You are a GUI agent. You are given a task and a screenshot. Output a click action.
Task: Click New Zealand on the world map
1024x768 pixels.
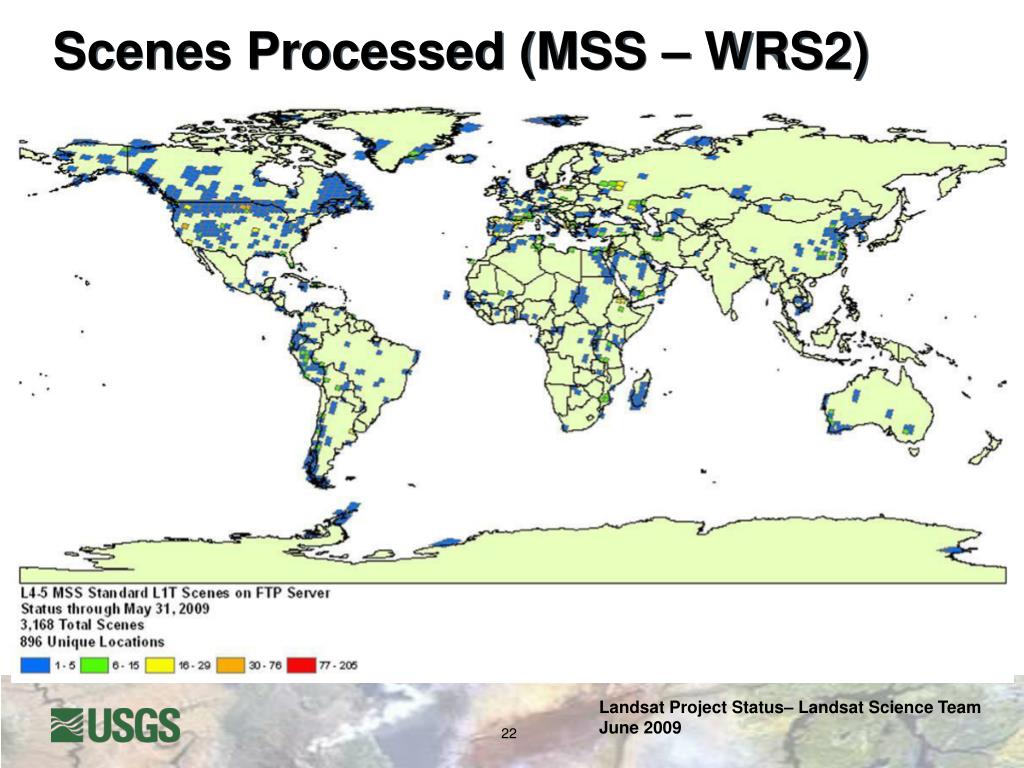point(985,448)
